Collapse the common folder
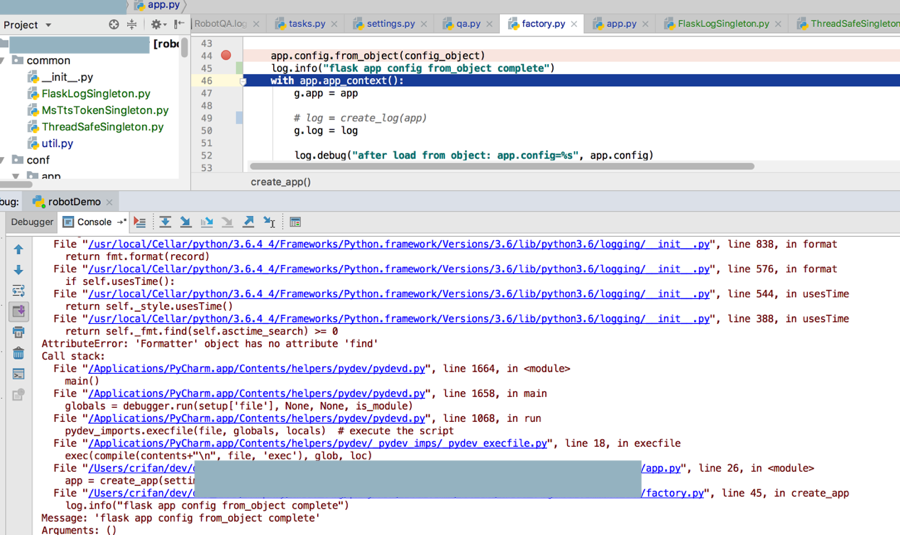Image resolution: width=900 pixels, height=535 pixels. (3, 60)
